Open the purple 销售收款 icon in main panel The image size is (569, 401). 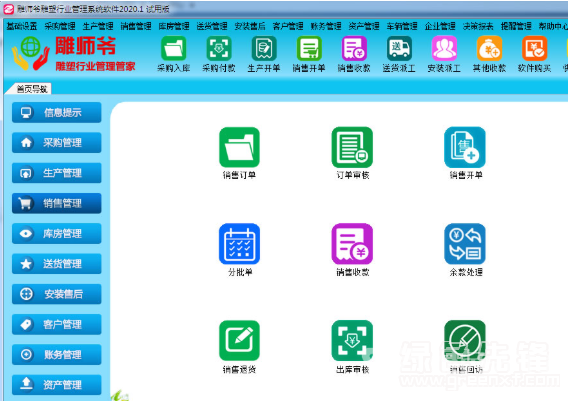(352, 244)
